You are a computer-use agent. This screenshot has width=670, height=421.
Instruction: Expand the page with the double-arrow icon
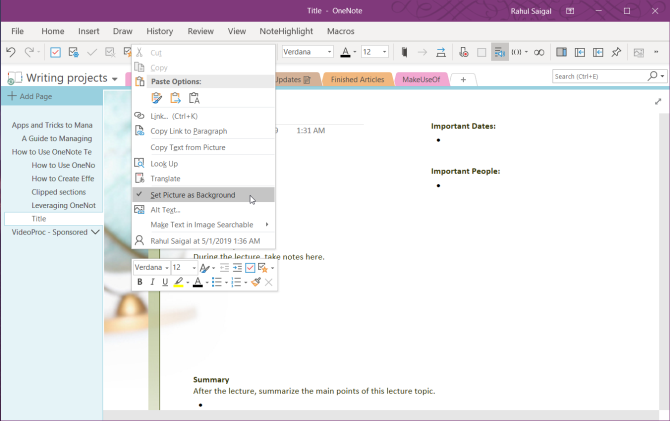[x=658, y=101]
